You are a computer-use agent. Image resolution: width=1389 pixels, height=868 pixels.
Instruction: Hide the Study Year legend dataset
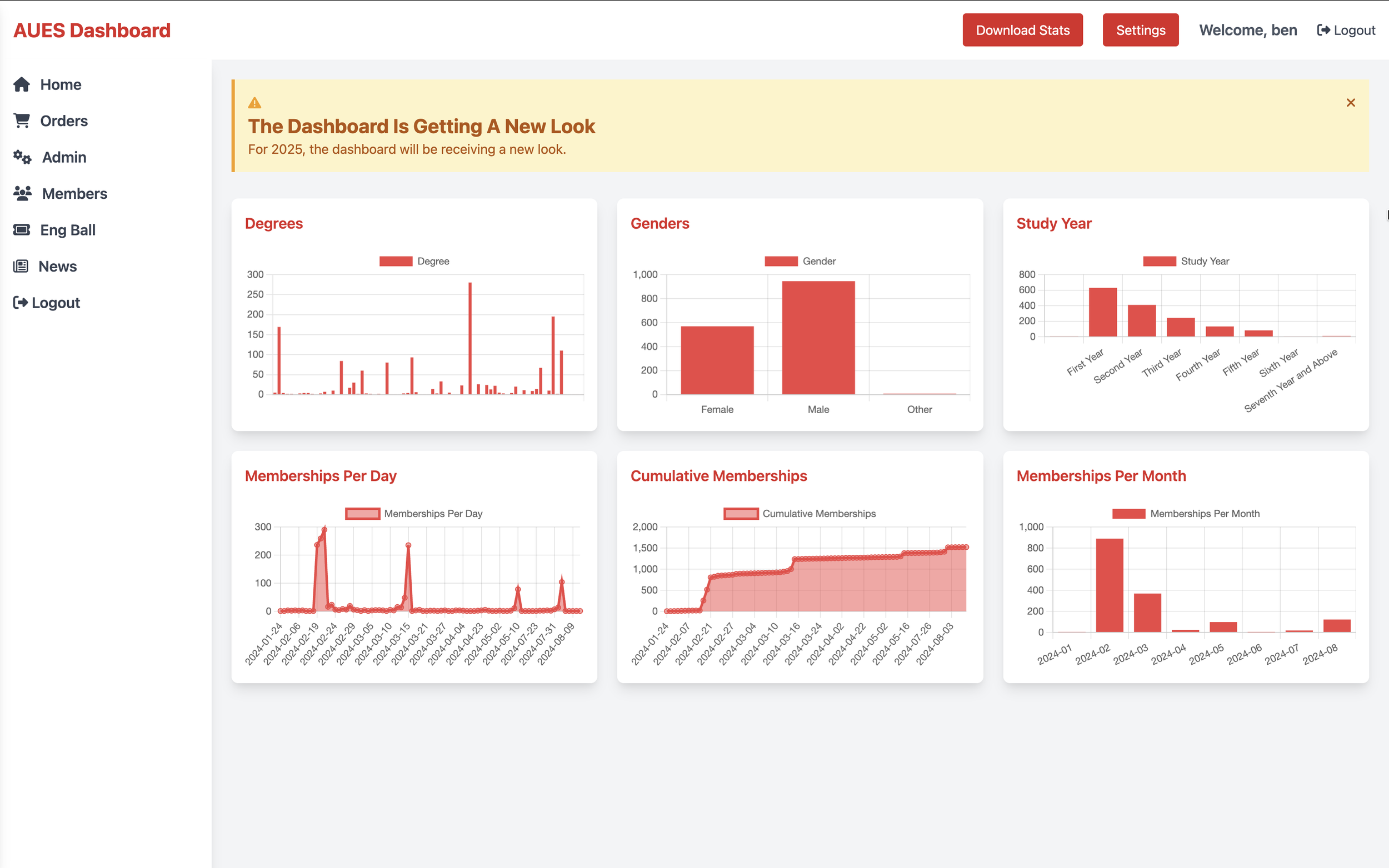click(x=1159, y=261)
